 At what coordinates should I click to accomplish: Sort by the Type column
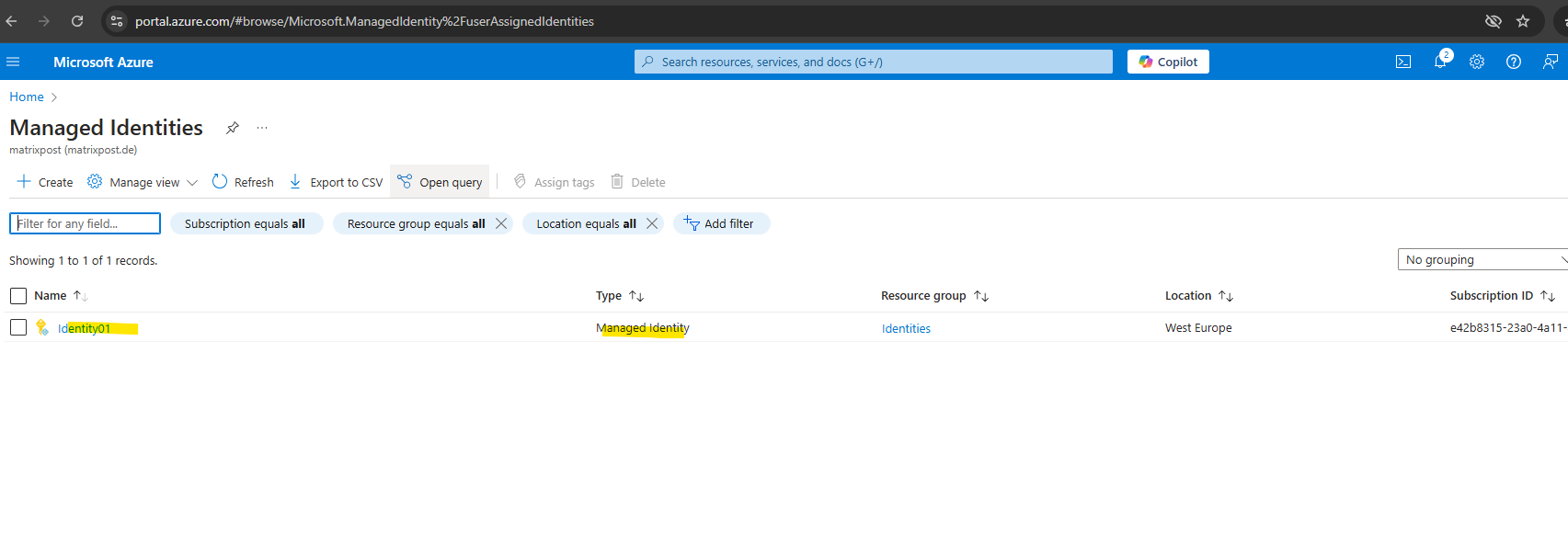click(x=620, y=295)
